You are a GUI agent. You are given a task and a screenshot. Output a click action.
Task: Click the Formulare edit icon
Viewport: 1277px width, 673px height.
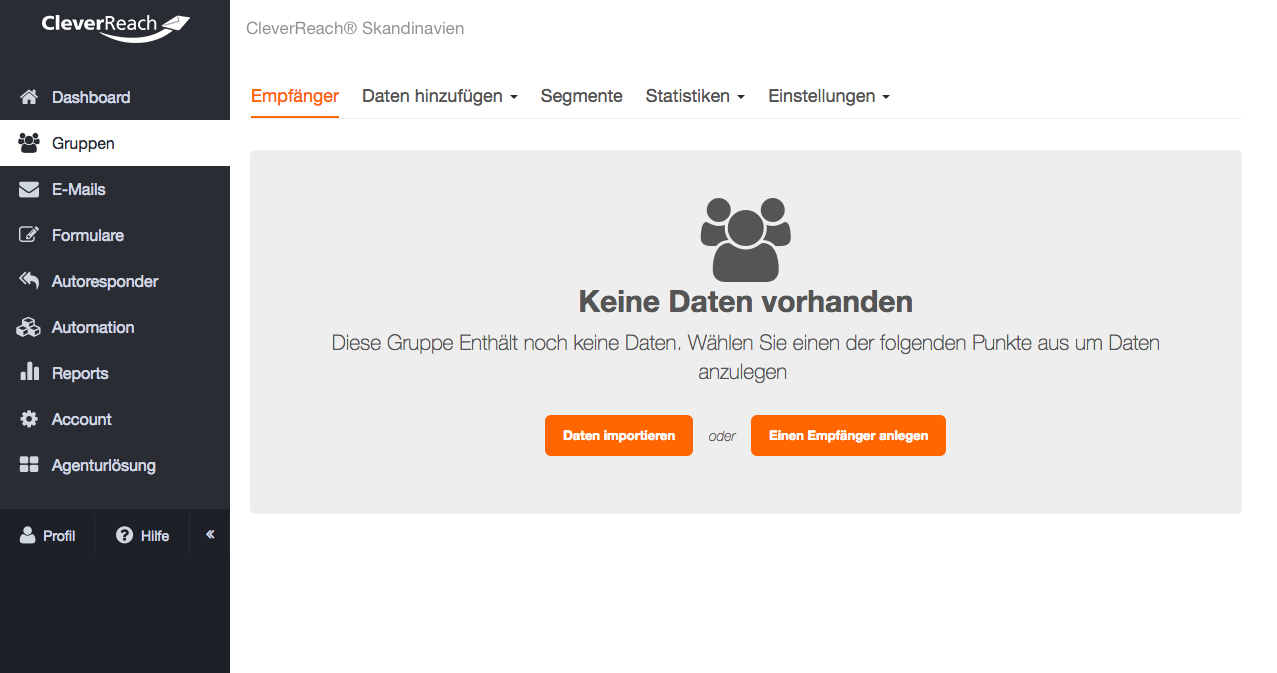[x=29, y=235]
